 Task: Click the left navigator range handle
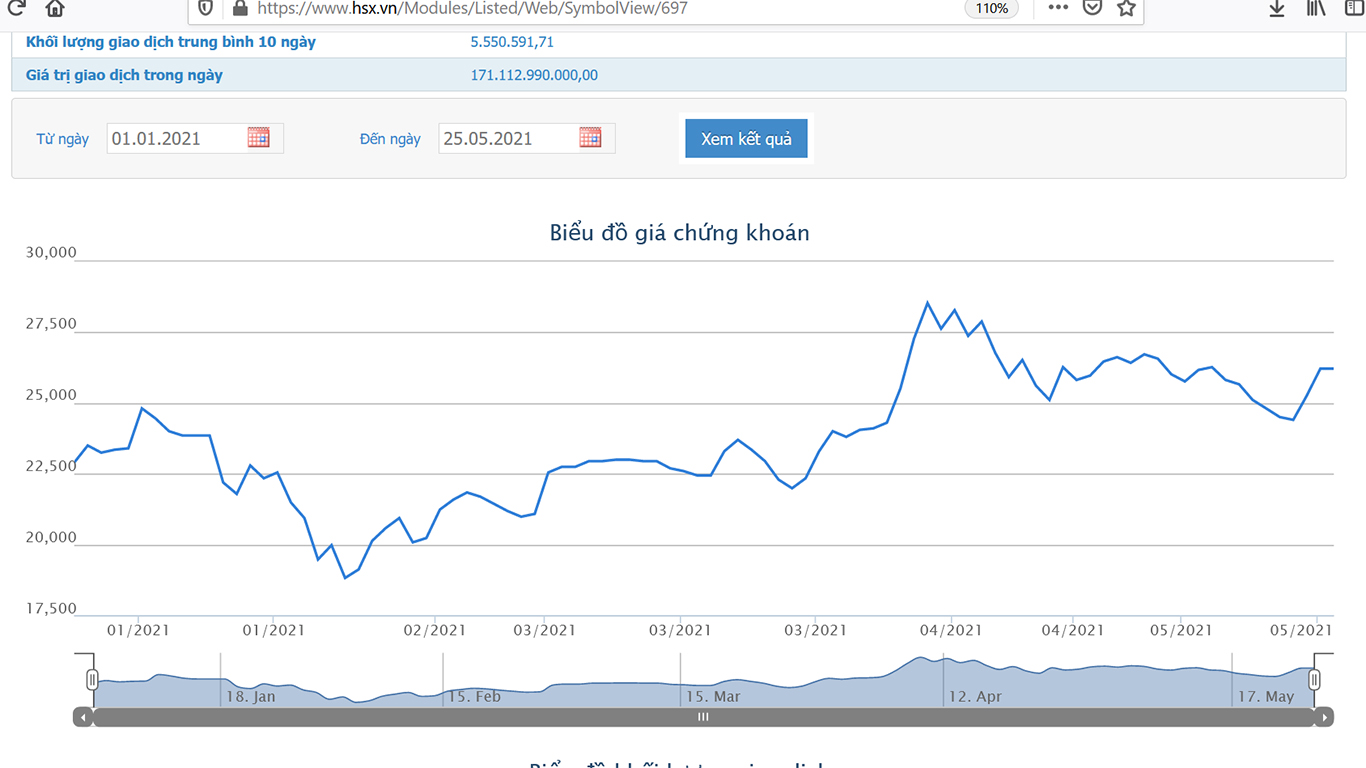pos(92,680)
